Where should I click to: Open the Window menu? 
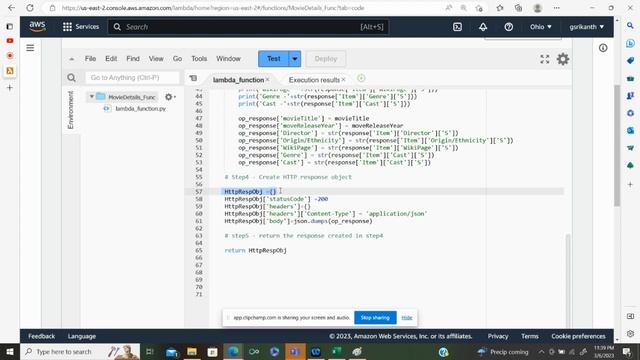228,59
